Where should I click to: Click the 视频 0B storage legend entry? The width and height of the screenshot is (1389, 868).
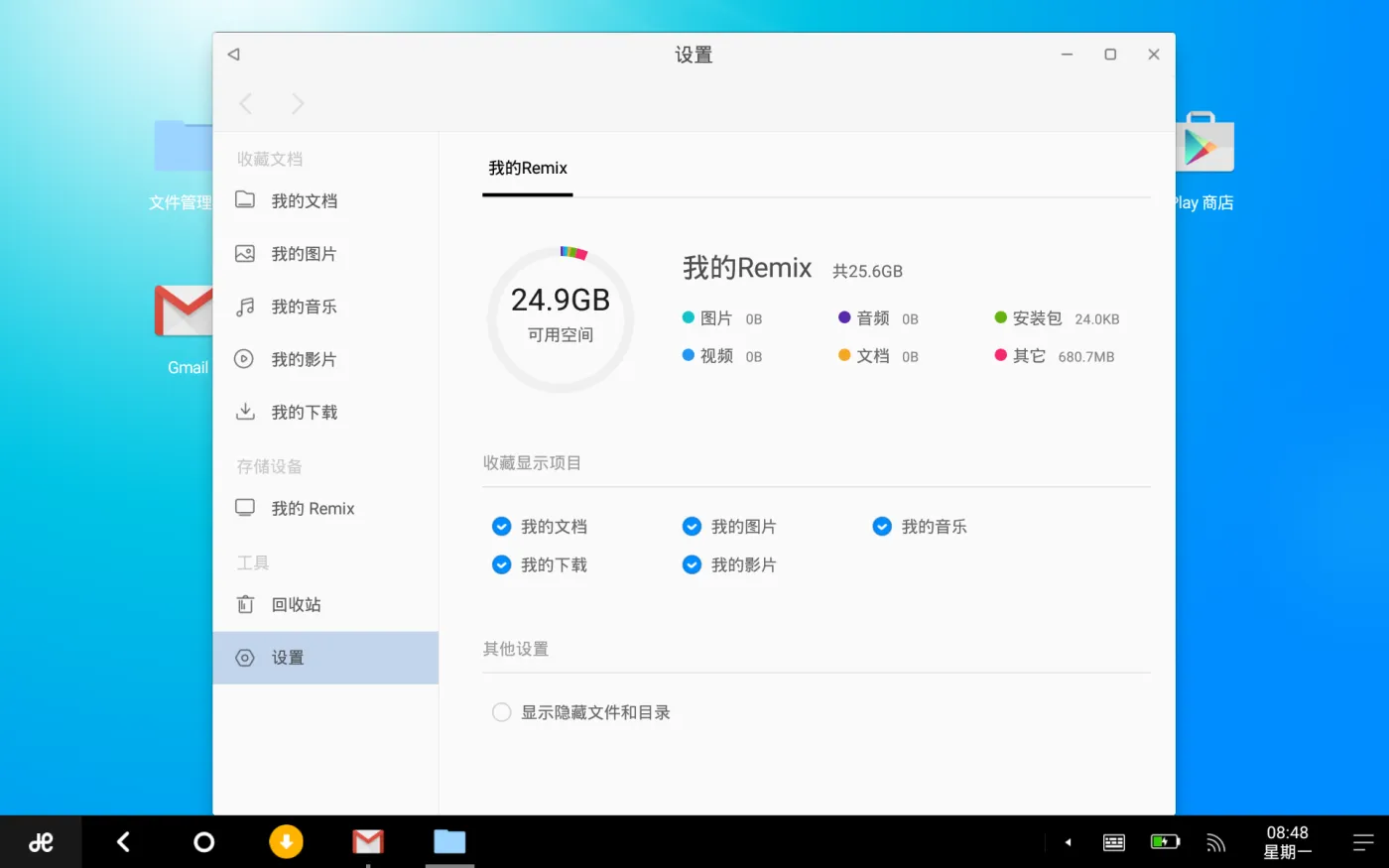[722, 356]
